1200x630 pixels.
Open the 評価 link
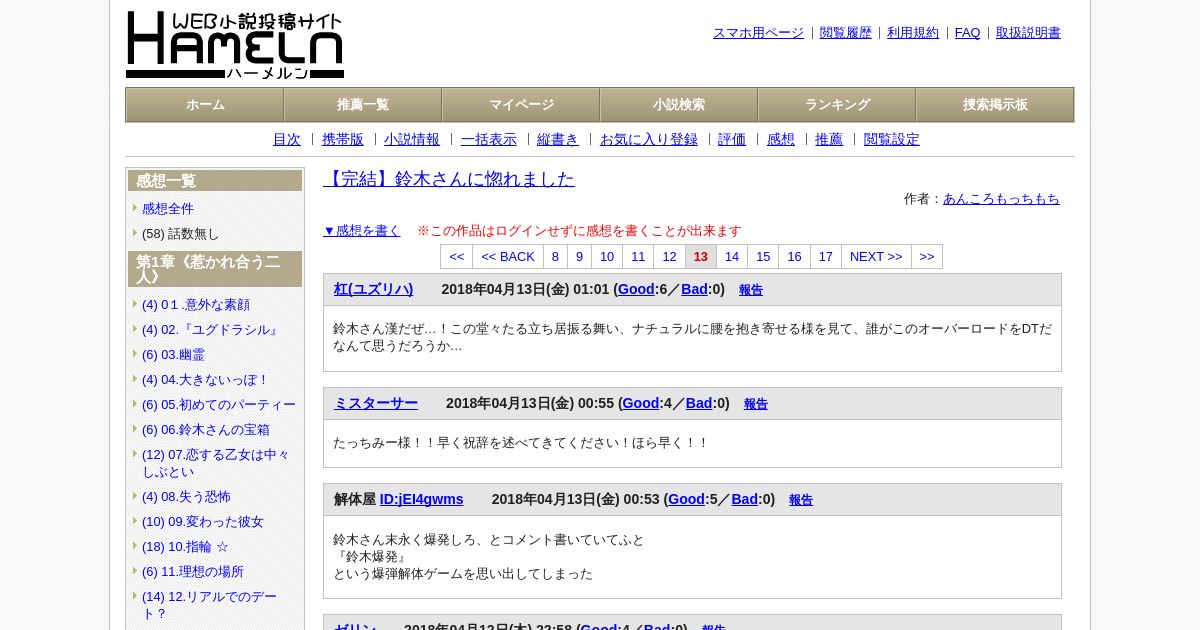[732, 140]
